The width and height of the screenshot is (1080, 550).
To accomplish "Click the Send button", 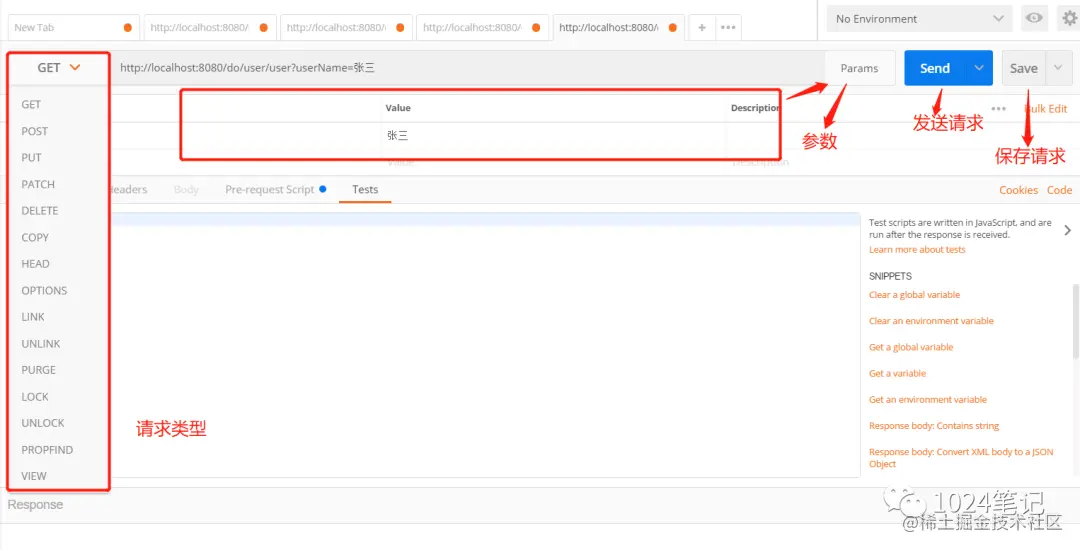I will tap(935, 68).
